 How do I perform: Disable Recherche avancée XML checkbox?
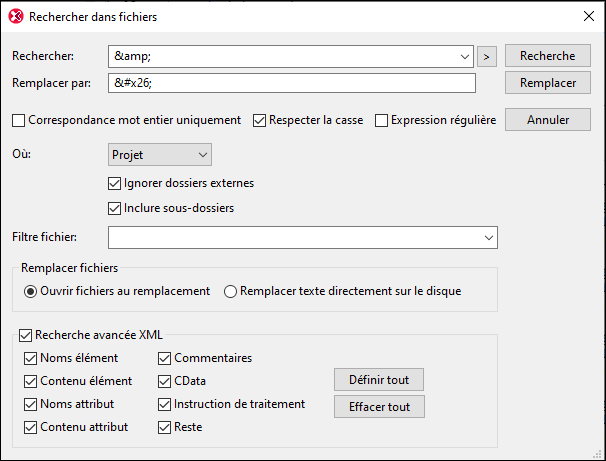point(25,335)
